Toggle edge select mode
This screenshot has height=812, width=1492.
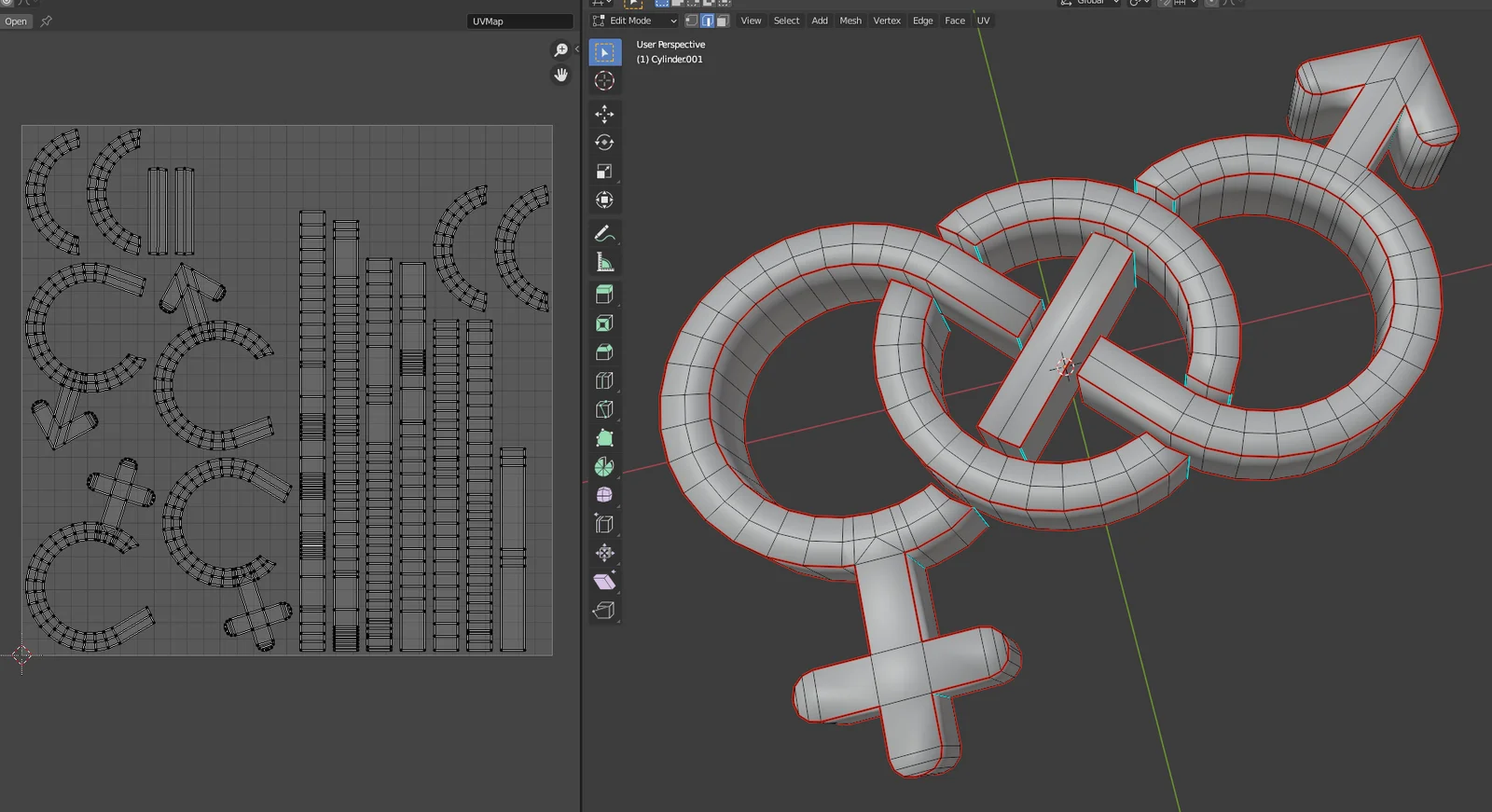coord(707,21)
